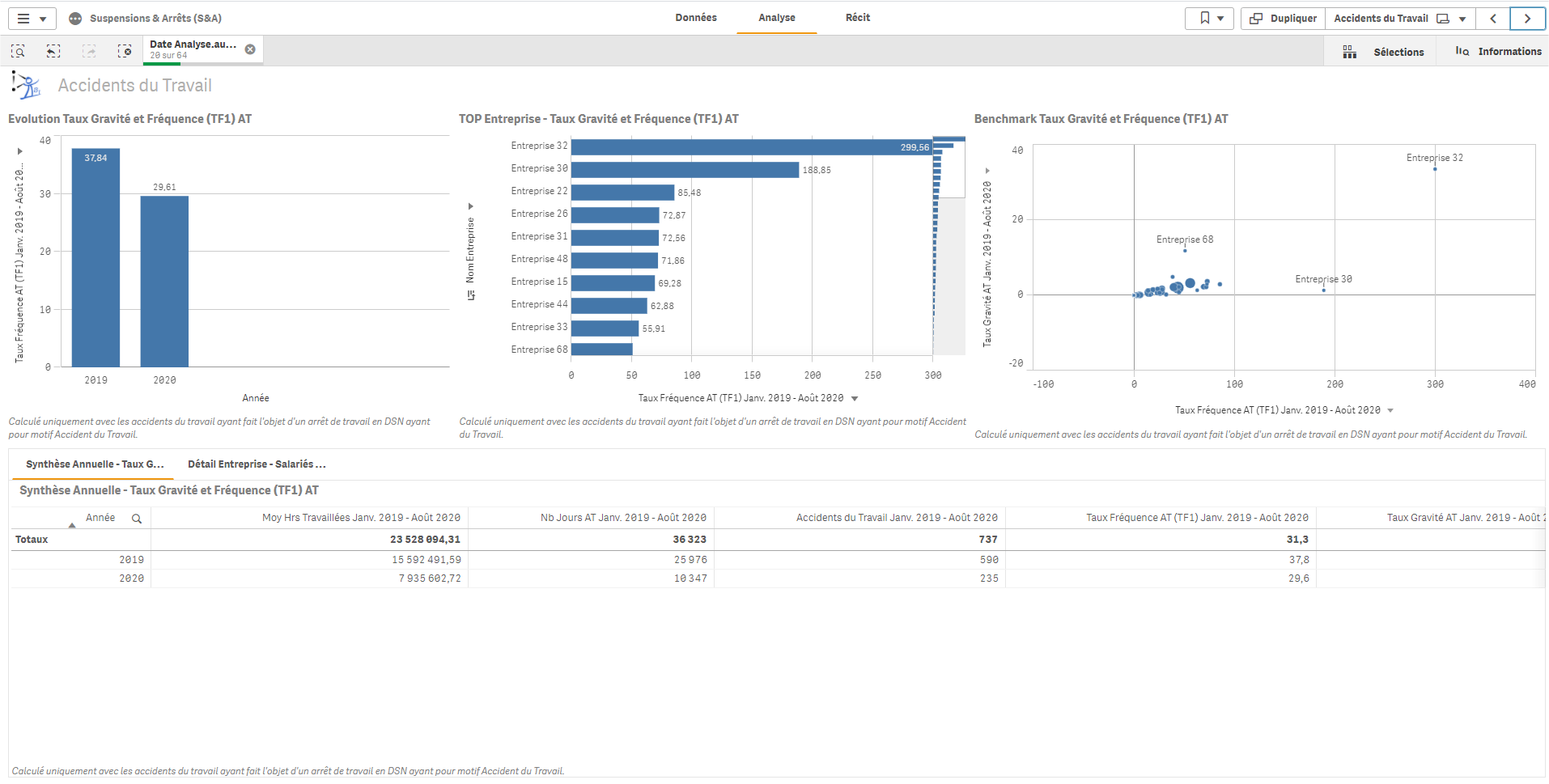Search in the Année column

(137, 519)
